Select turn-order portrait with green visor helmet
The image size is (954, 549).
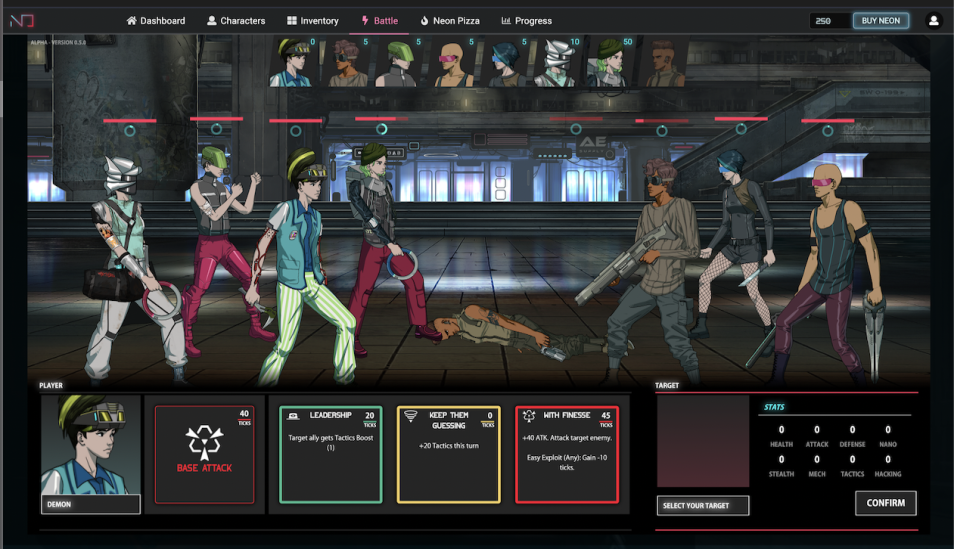[399, 61]
